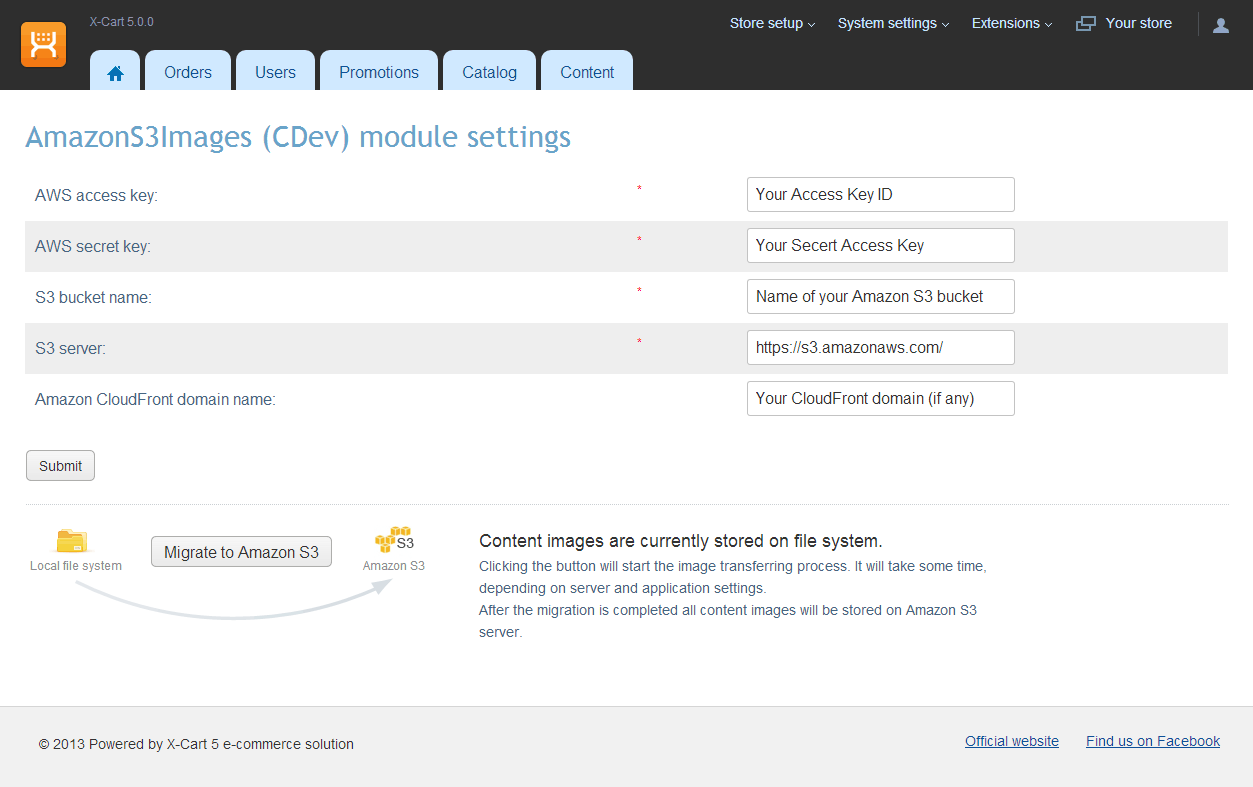This screenshot has height=787, width=1253.
Task: Click the 'Amazon S3' caption under the icon
Action: coord(394,566)
